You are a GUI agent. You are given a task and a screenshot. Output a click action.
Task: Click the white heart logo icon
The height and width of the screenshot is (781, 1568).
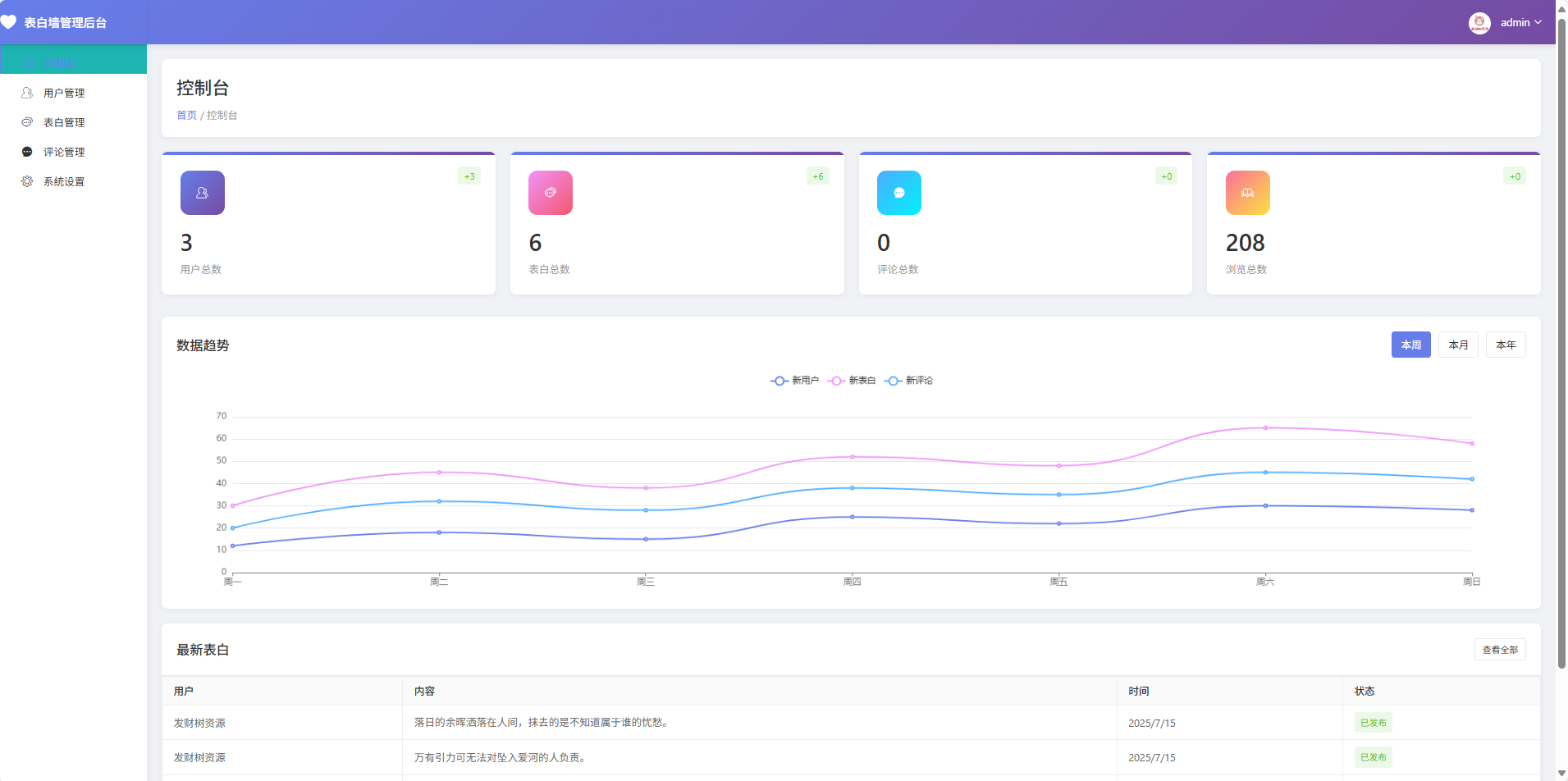tap(8, 22)
